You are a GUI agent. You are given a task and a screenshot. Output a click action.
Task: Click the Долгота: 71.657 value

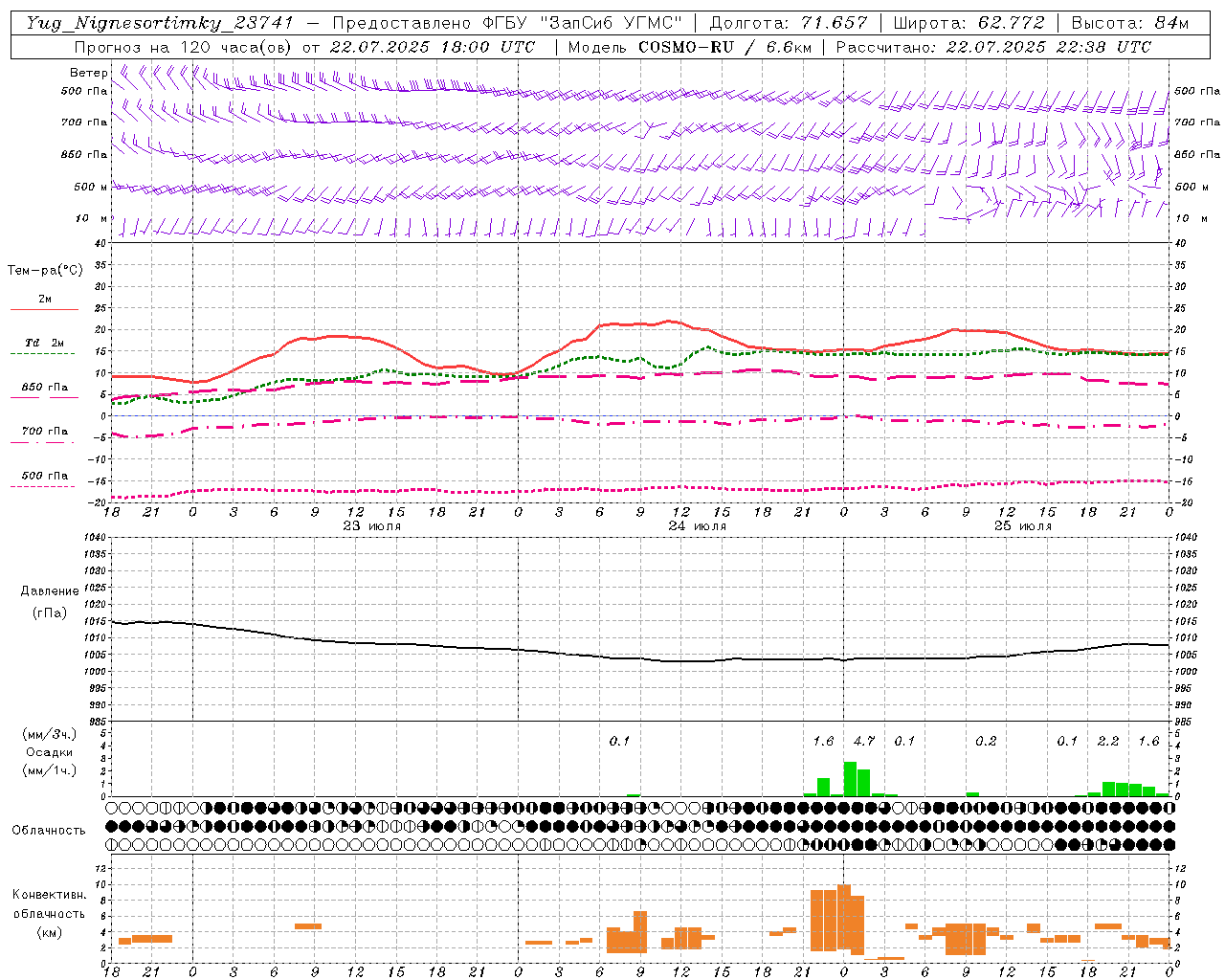789,23
